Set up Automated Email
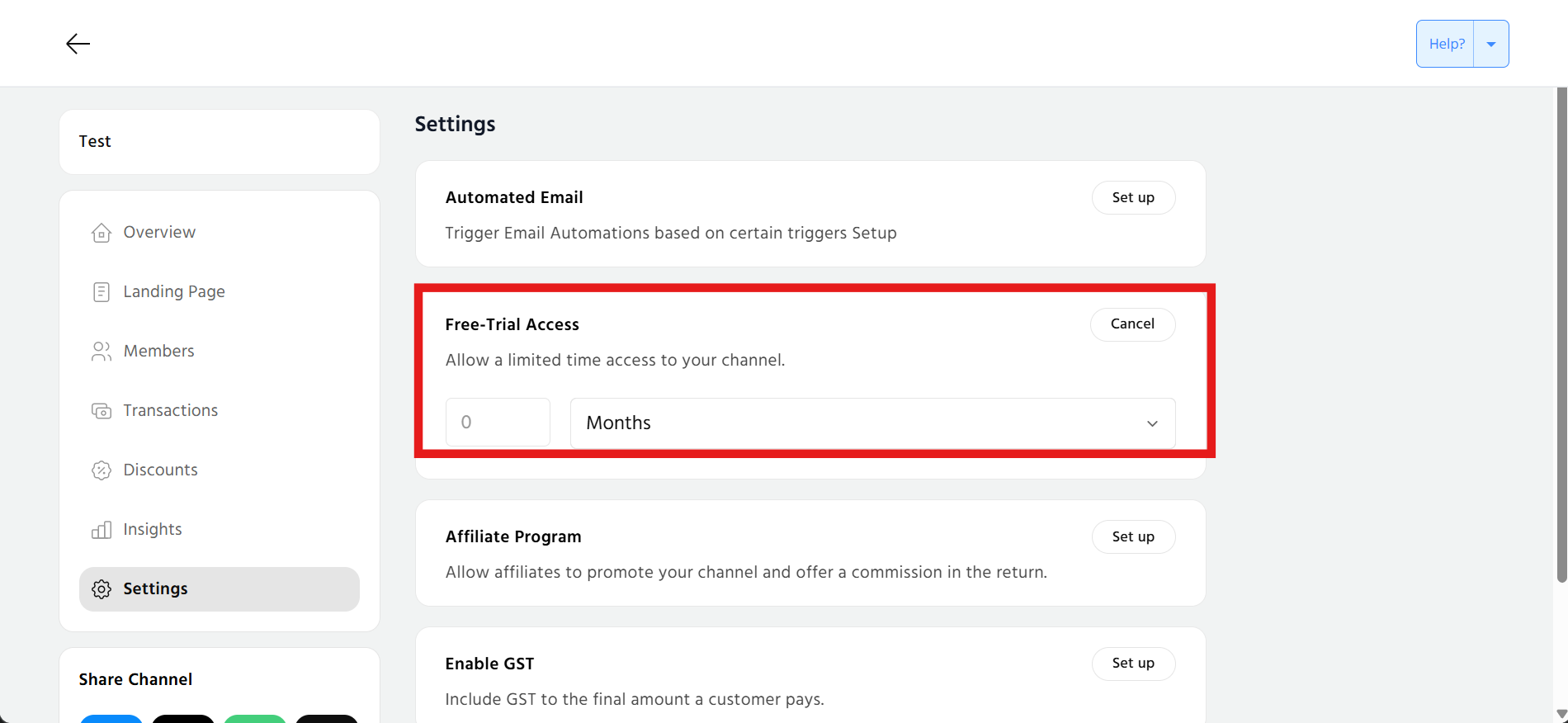 point(1132,198)
